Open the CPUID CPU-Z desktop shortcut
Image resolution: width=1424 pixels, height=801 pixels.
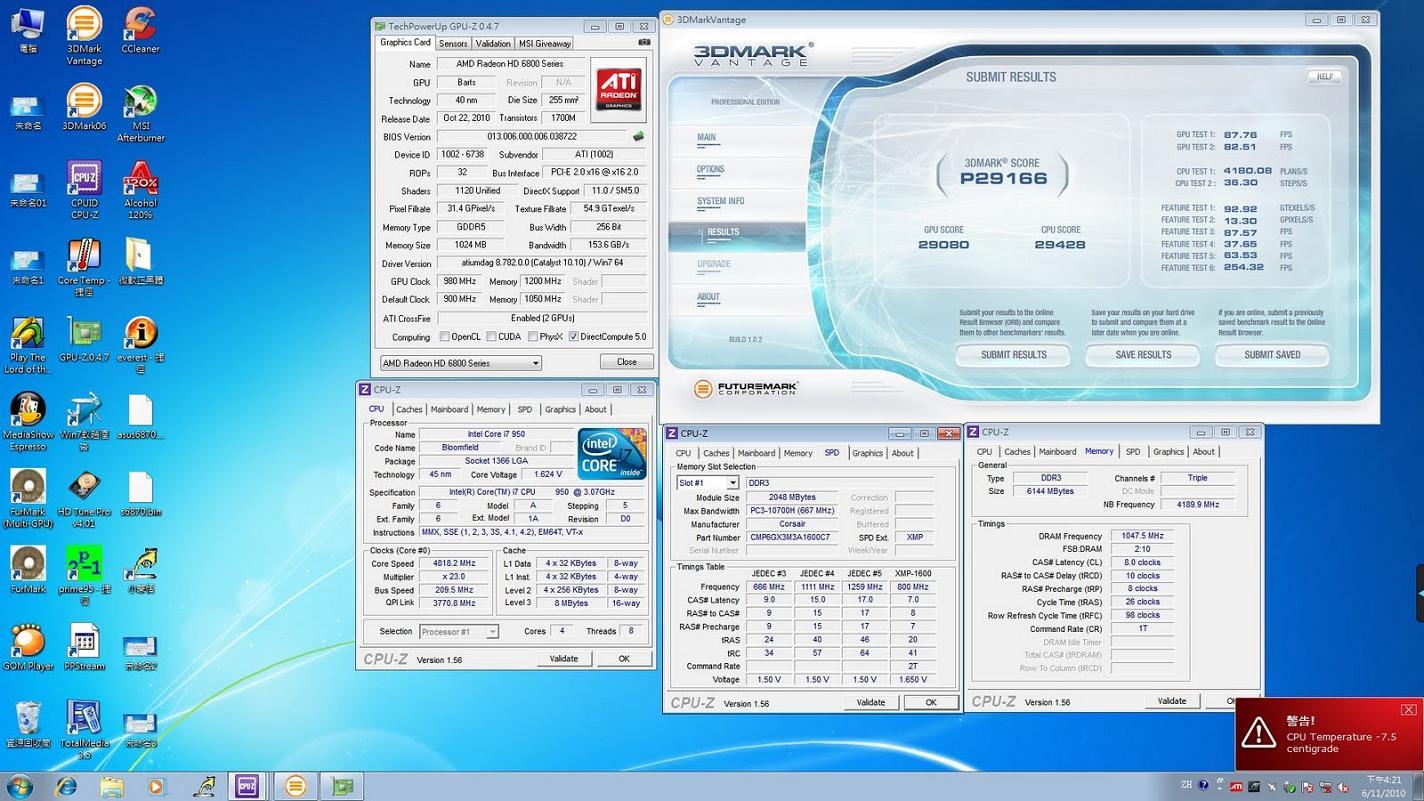84,190
